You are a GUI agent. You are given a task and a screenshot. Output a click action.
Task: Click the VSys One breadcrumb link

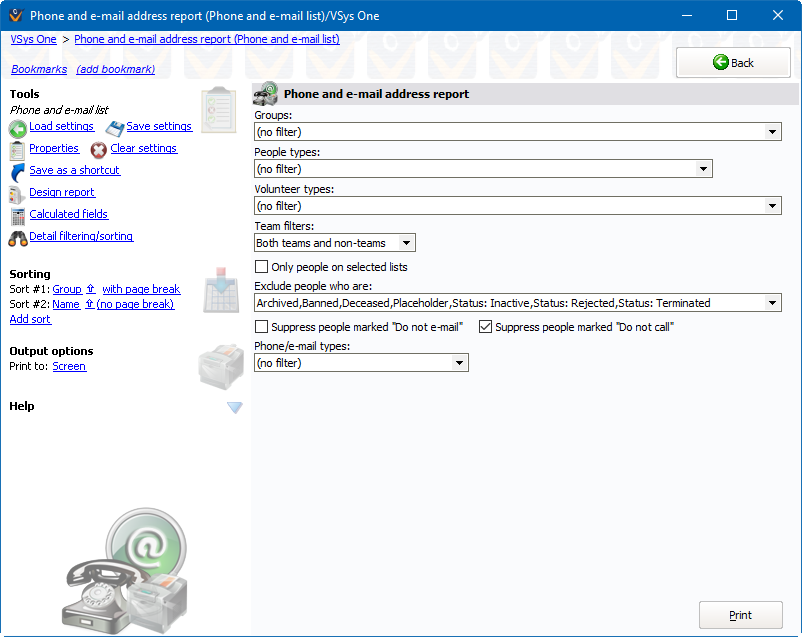click(33, 39)
